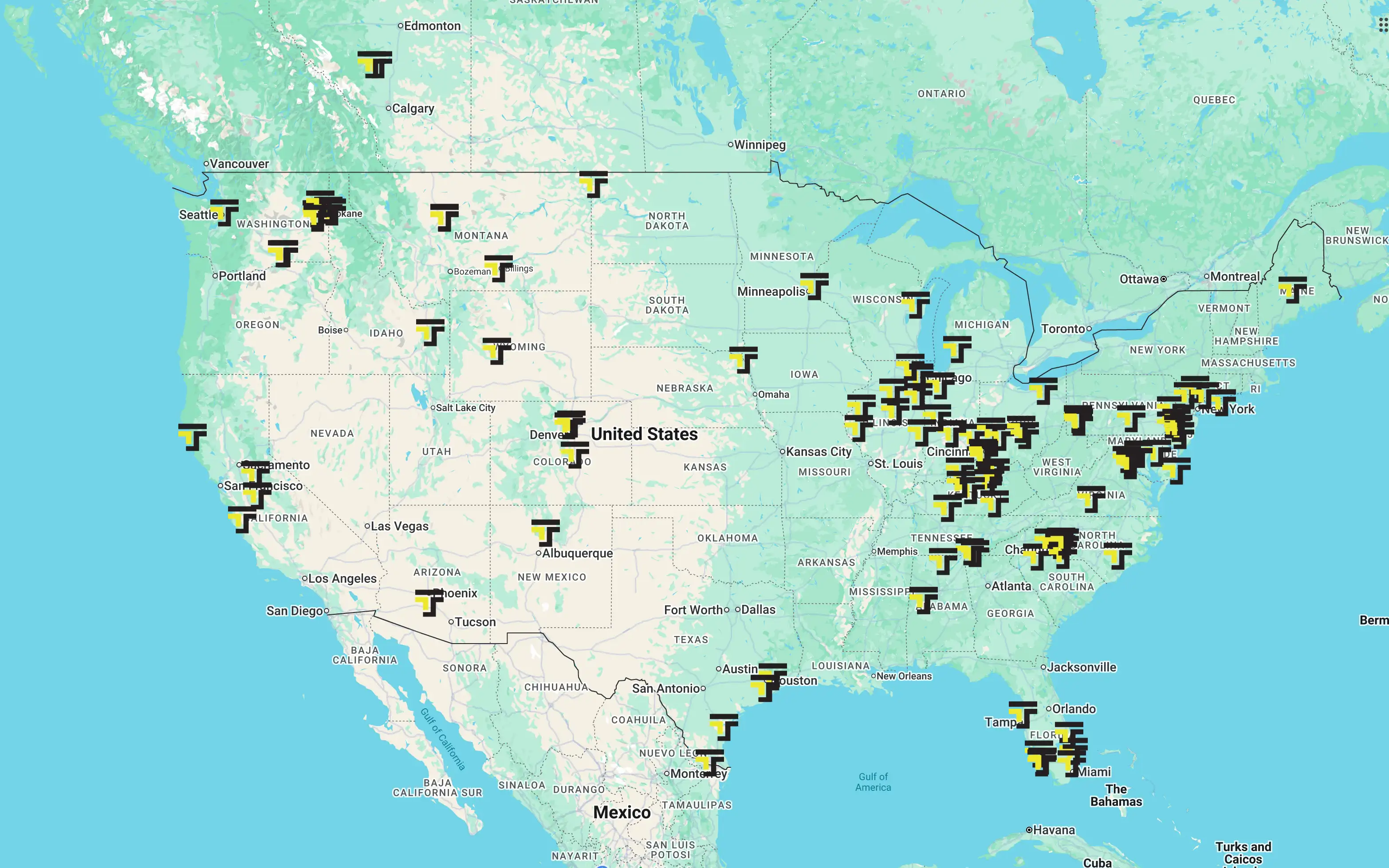Select the marker beside Phoenix
The height and width of the screenshot is (868, 1389).
429,603
